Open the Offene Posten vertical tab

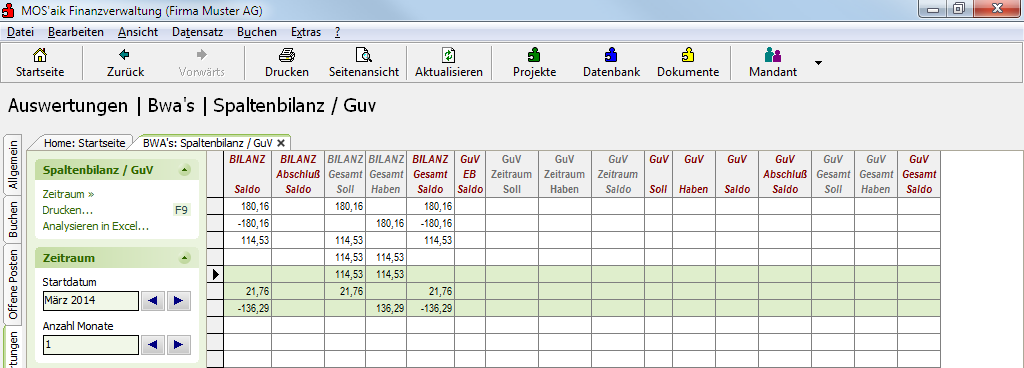click(13, 284)
